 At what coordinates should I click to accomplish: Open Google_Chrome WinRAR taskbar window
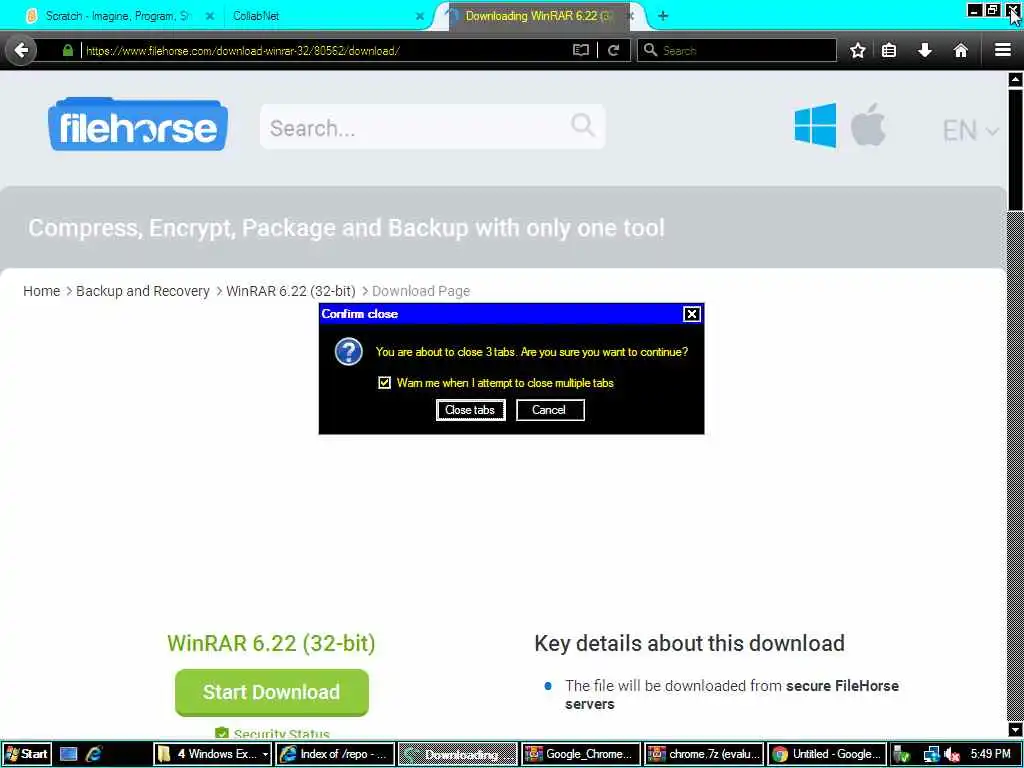(581, 754)
